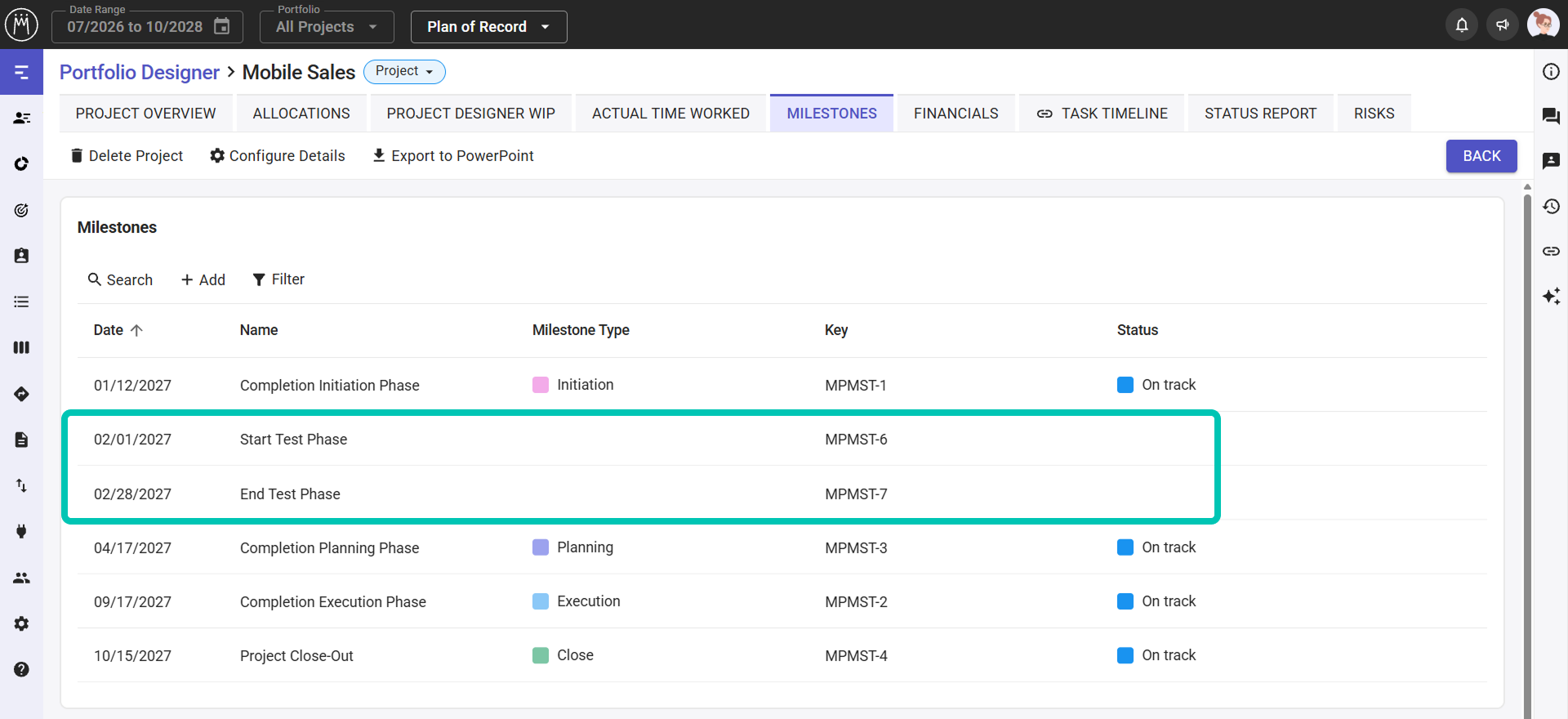The height and width of the screenshot is (719, 1568).
Task: Collapse the sidebar menu icon
Action: click(21, 72)
